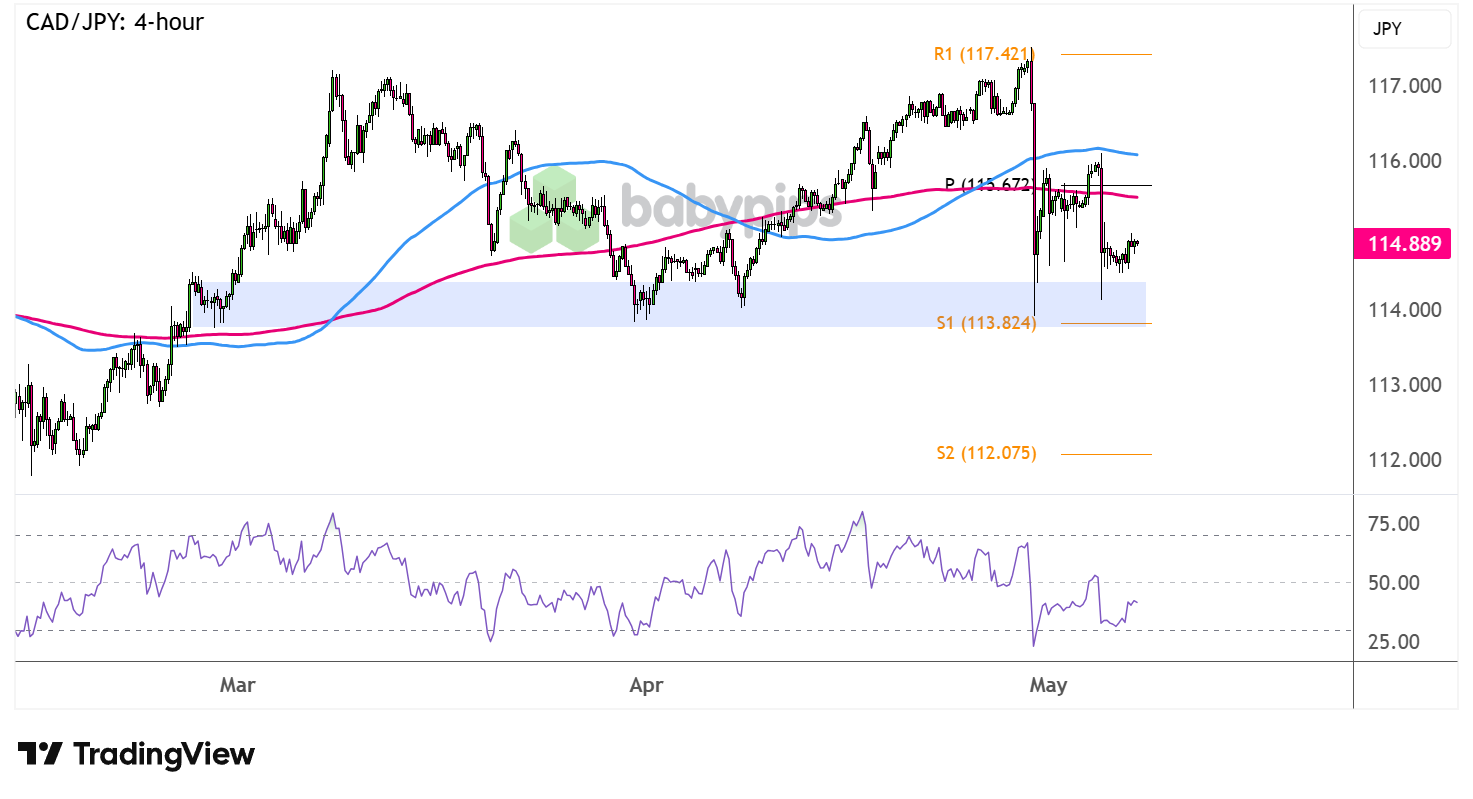
Task: Click the CAD/JPY: 4-hour chart title
Action: (x=114, y=22)
